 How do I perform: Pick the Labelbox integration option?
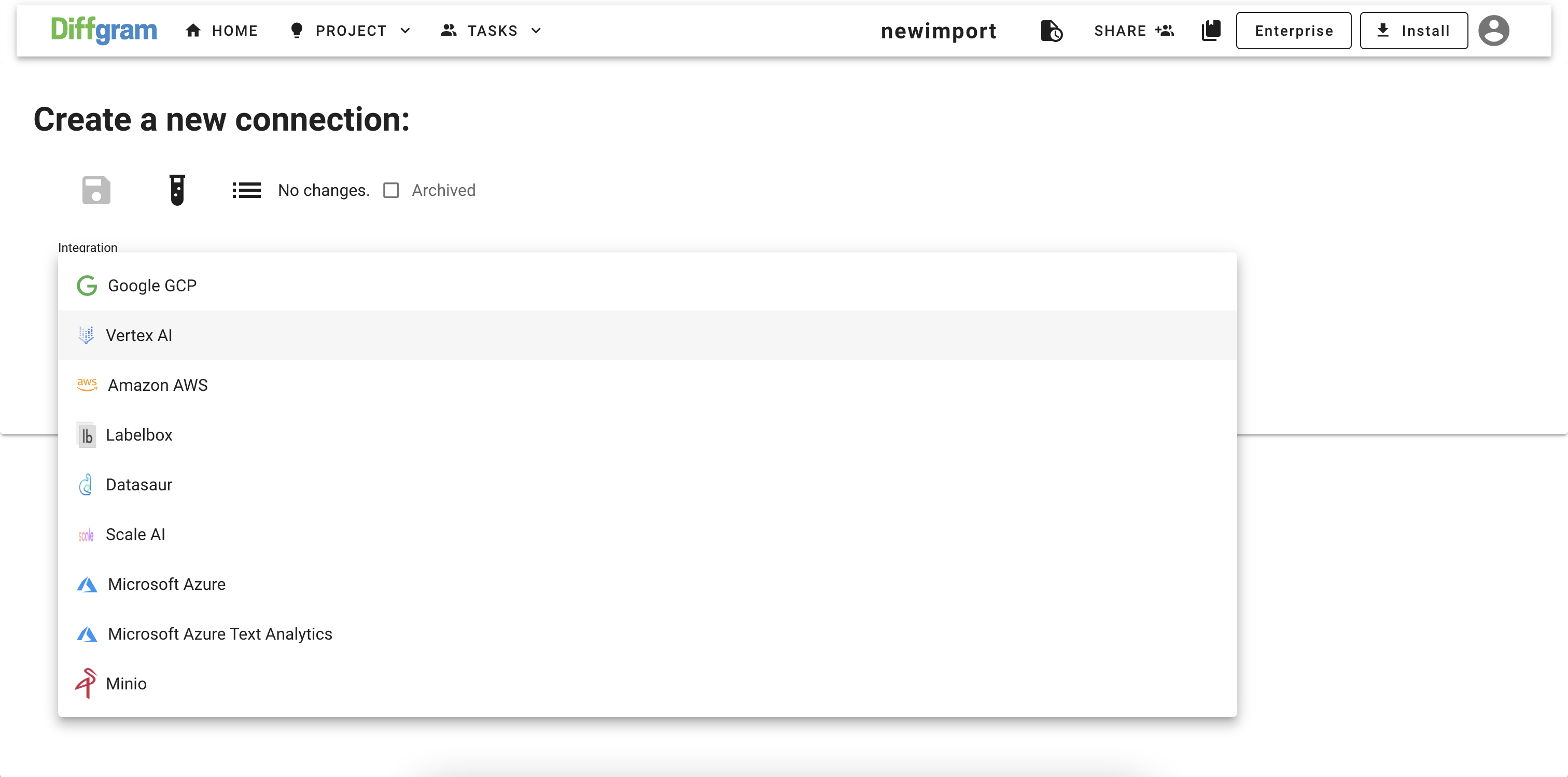pyautogui.click(x=139, y=434)
